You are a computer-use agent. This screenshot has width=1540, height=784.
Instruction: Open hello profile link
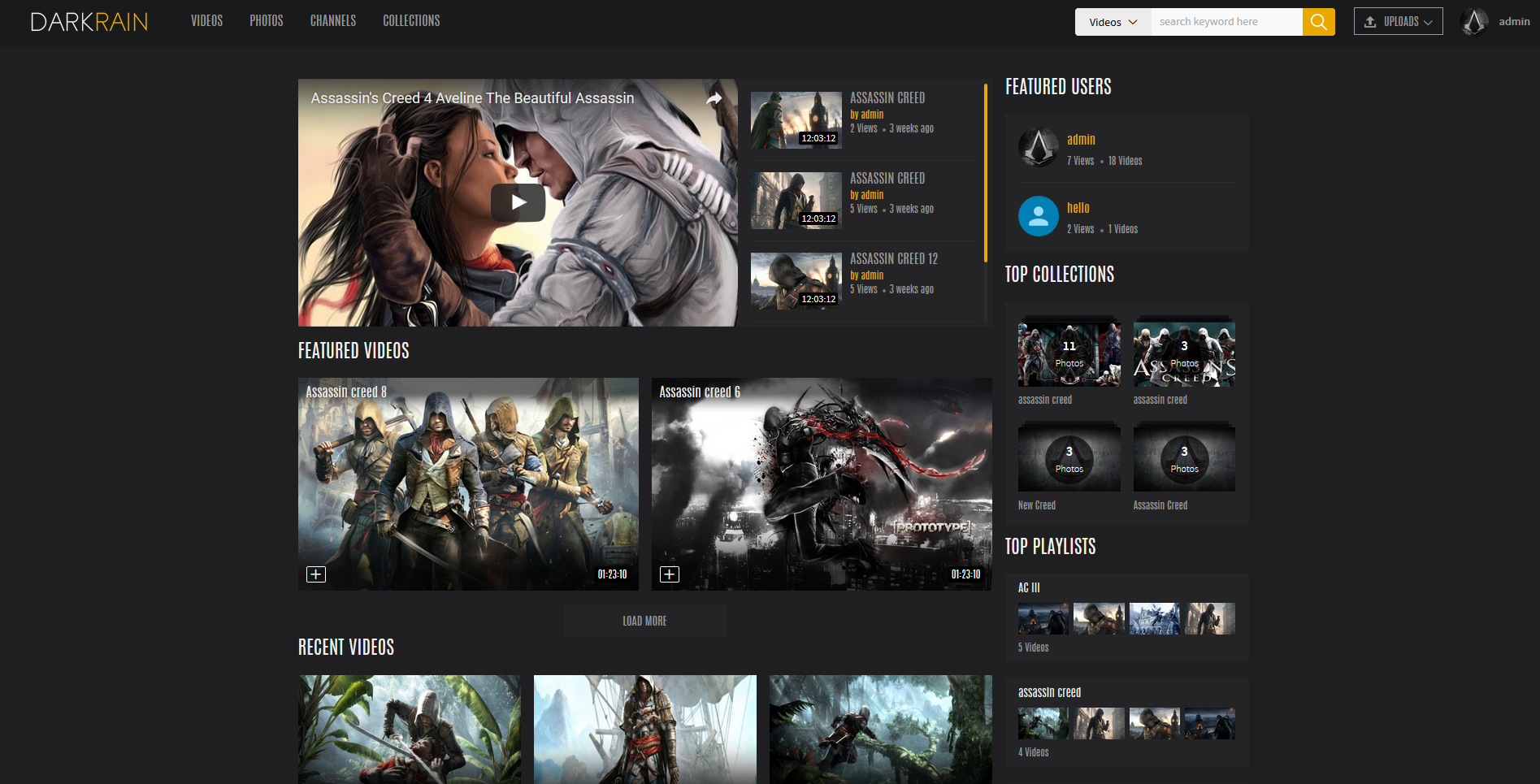[x=1078, y=208]
